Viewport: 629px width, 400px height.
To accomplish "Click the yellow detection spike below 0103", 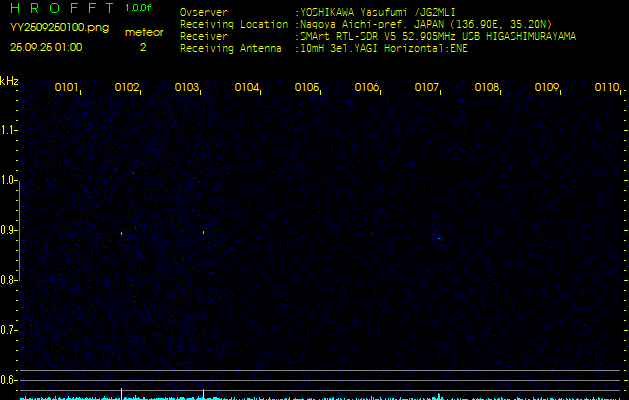I will click(x=203, y=394).
